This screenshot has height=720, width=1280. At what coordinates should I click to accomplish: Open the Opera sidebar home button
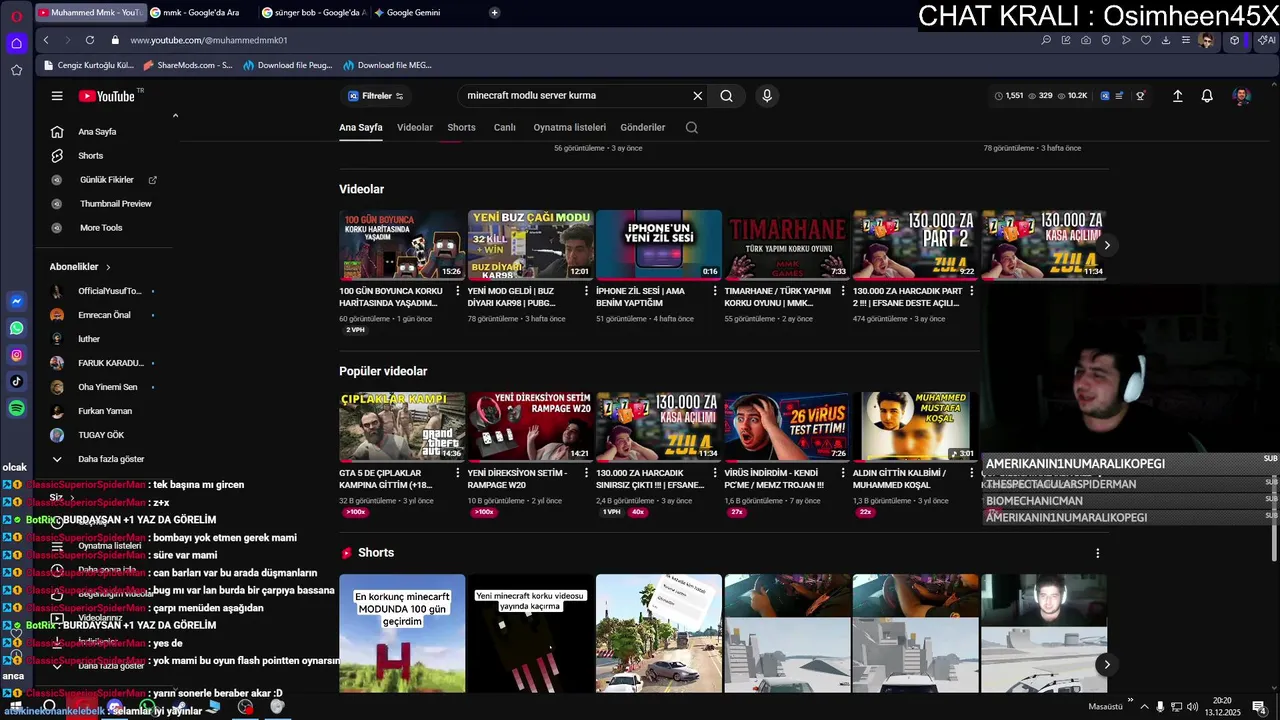coord(16,43)
